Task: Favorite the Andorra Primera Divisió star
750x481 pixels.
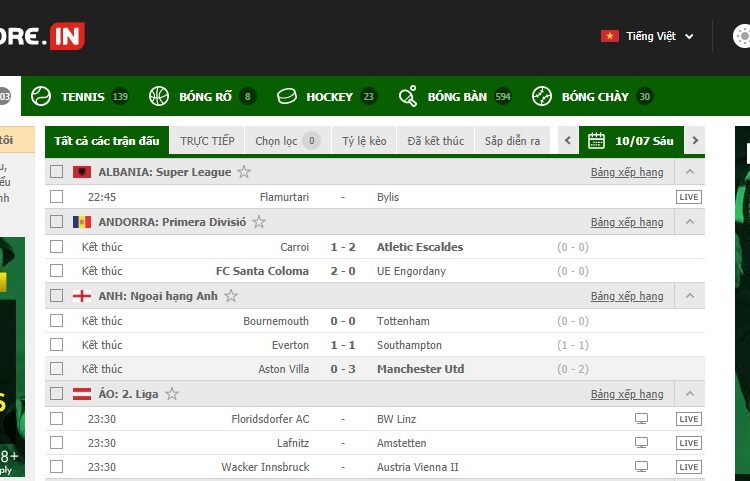Action: [259, 222]
